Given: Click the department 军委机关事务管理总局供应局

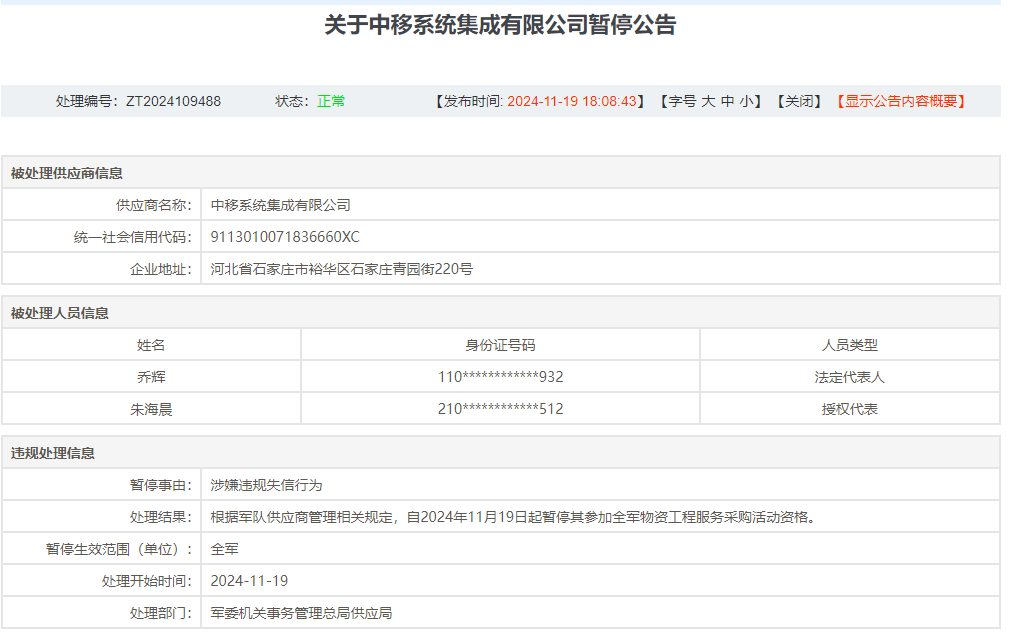Looking at the screenshot, I should [301, 613].
